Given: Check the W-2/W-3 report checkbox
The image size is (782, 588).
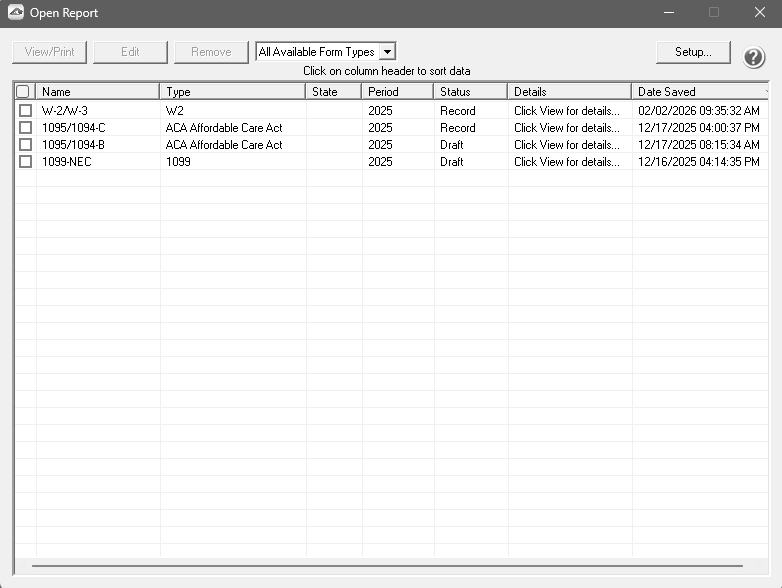Looking at the screenshot, I should (x=25, y=111).
